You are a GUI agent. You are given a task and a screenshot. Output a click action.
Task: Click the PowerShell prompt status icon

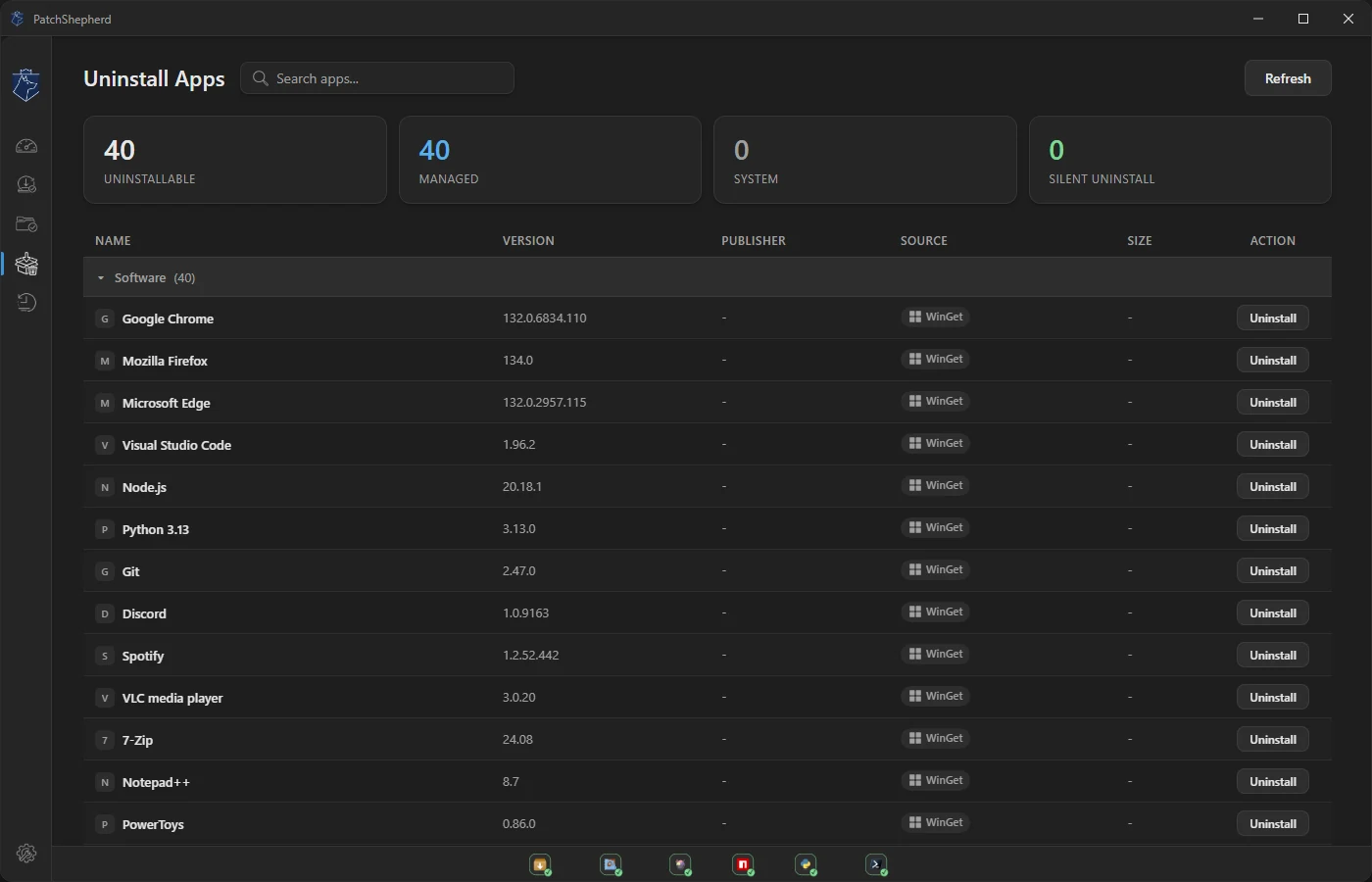876,864
